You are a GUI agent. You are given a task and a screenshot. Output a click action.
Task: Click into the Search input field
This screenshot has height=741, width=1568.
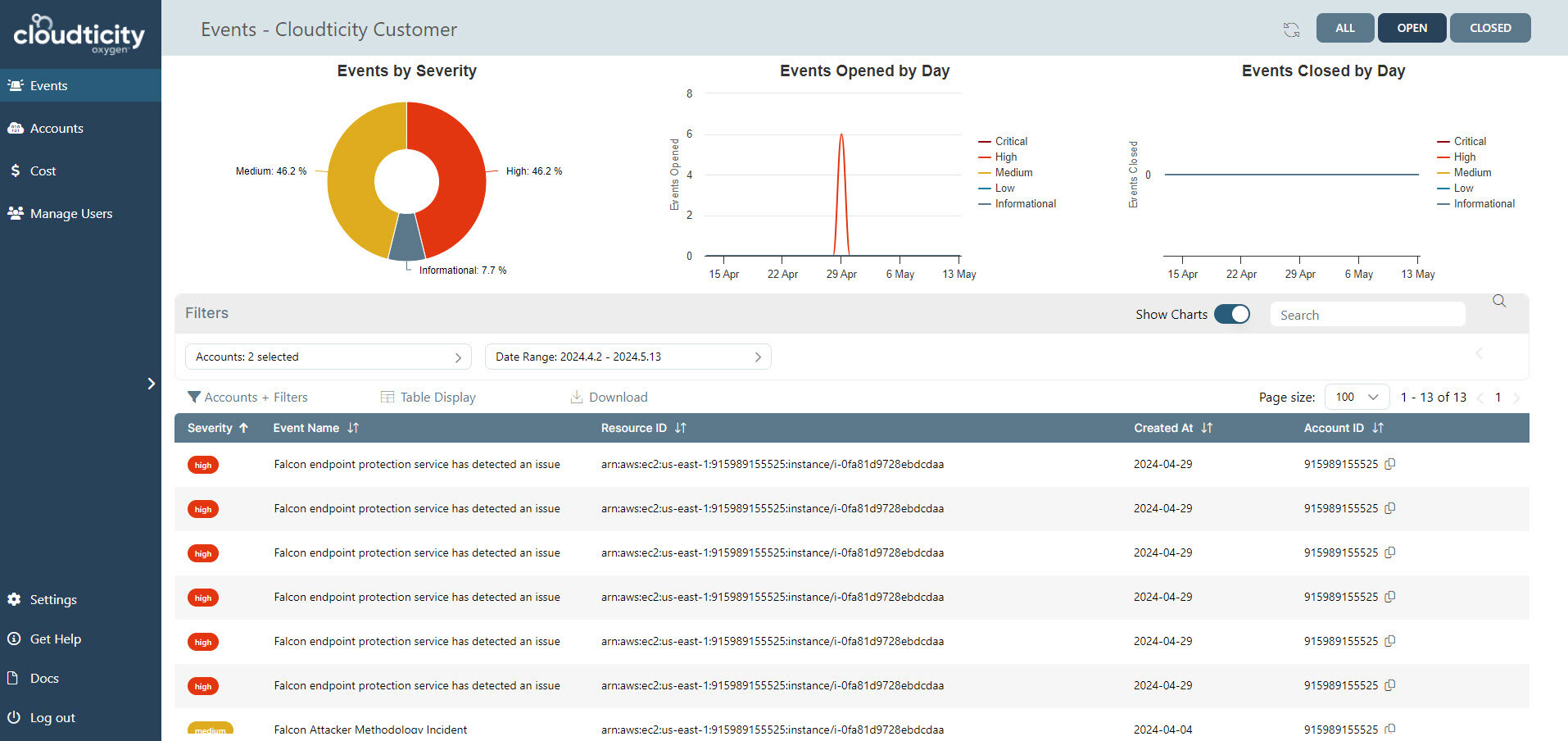pos(1367,315)
